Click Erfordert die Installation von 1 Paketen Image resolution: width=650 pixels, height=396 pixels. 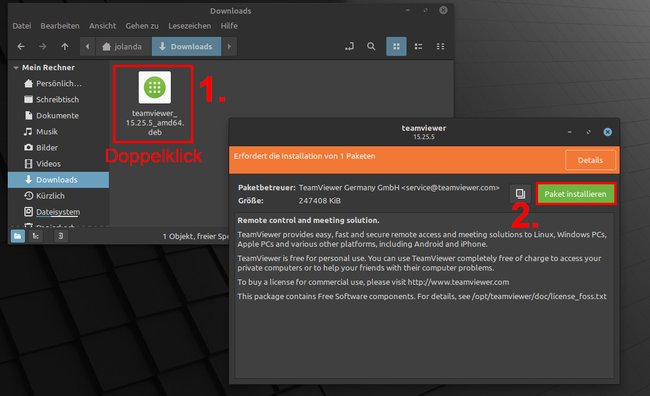point(304,156)
